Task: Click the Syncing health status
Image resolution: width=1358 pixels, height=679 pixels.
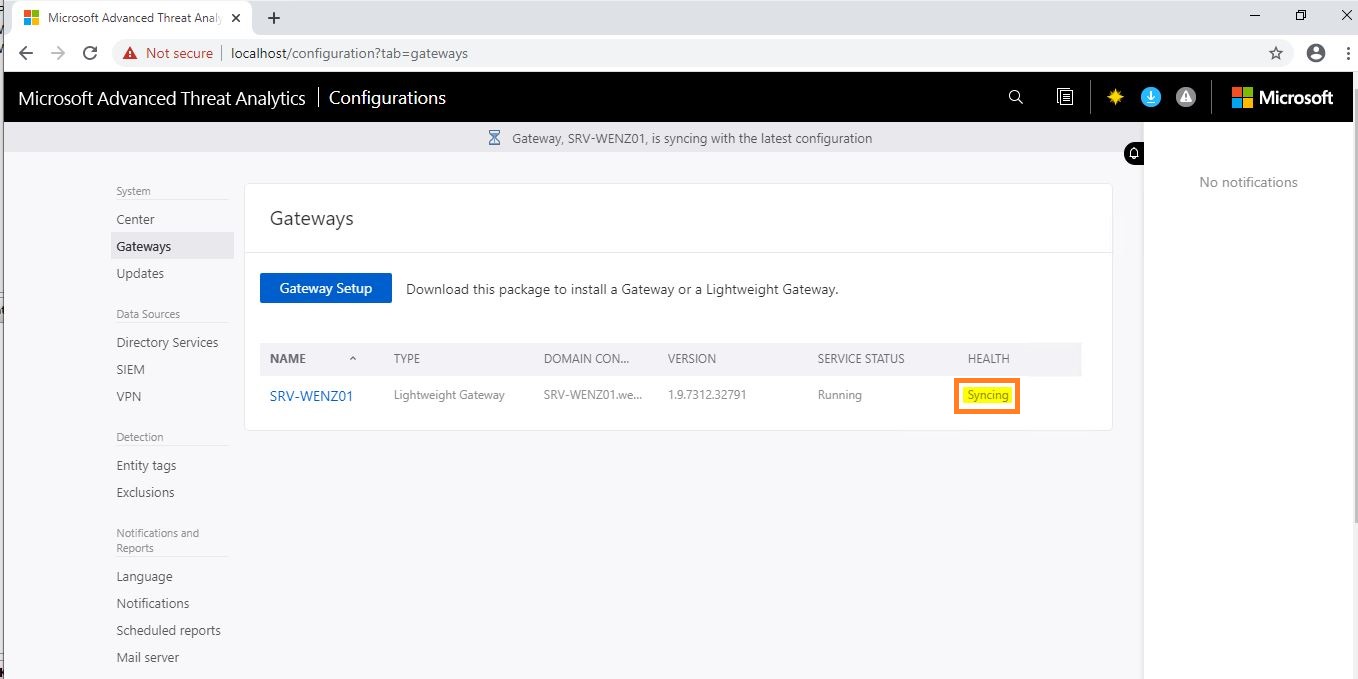Action: 988,395
